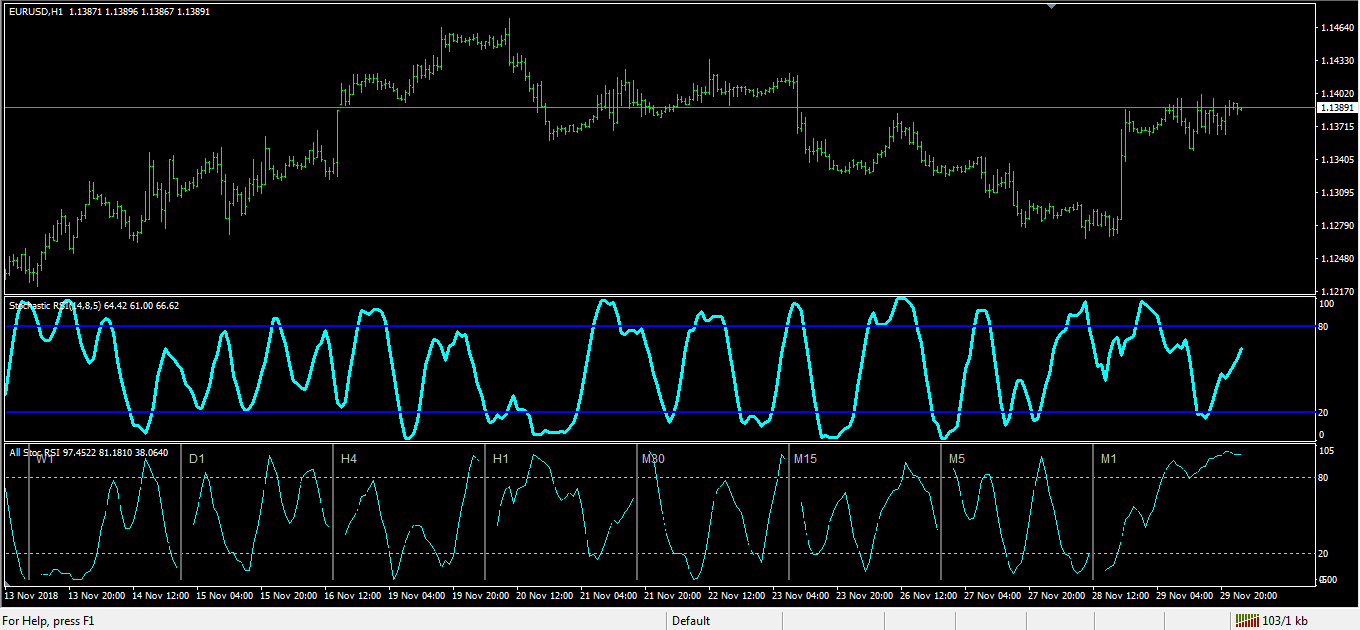
Task: Select the H4 timeframe panel label
Action: point(349,459)
